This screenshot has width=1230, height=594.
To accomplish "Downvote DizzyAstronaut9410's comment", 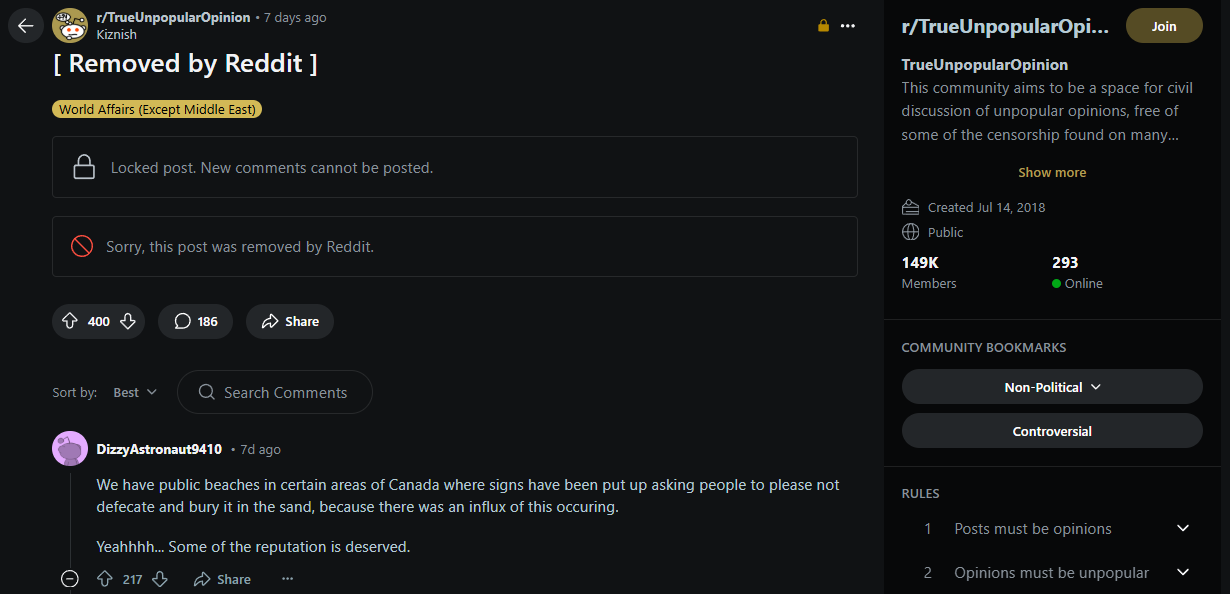I will point(160,579).
